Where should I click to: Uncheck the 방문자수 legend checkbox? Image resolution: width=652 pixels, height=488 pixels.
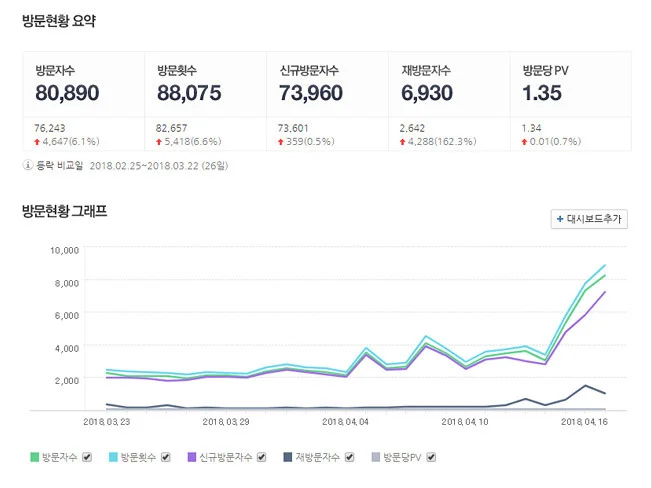coord(87,457)
